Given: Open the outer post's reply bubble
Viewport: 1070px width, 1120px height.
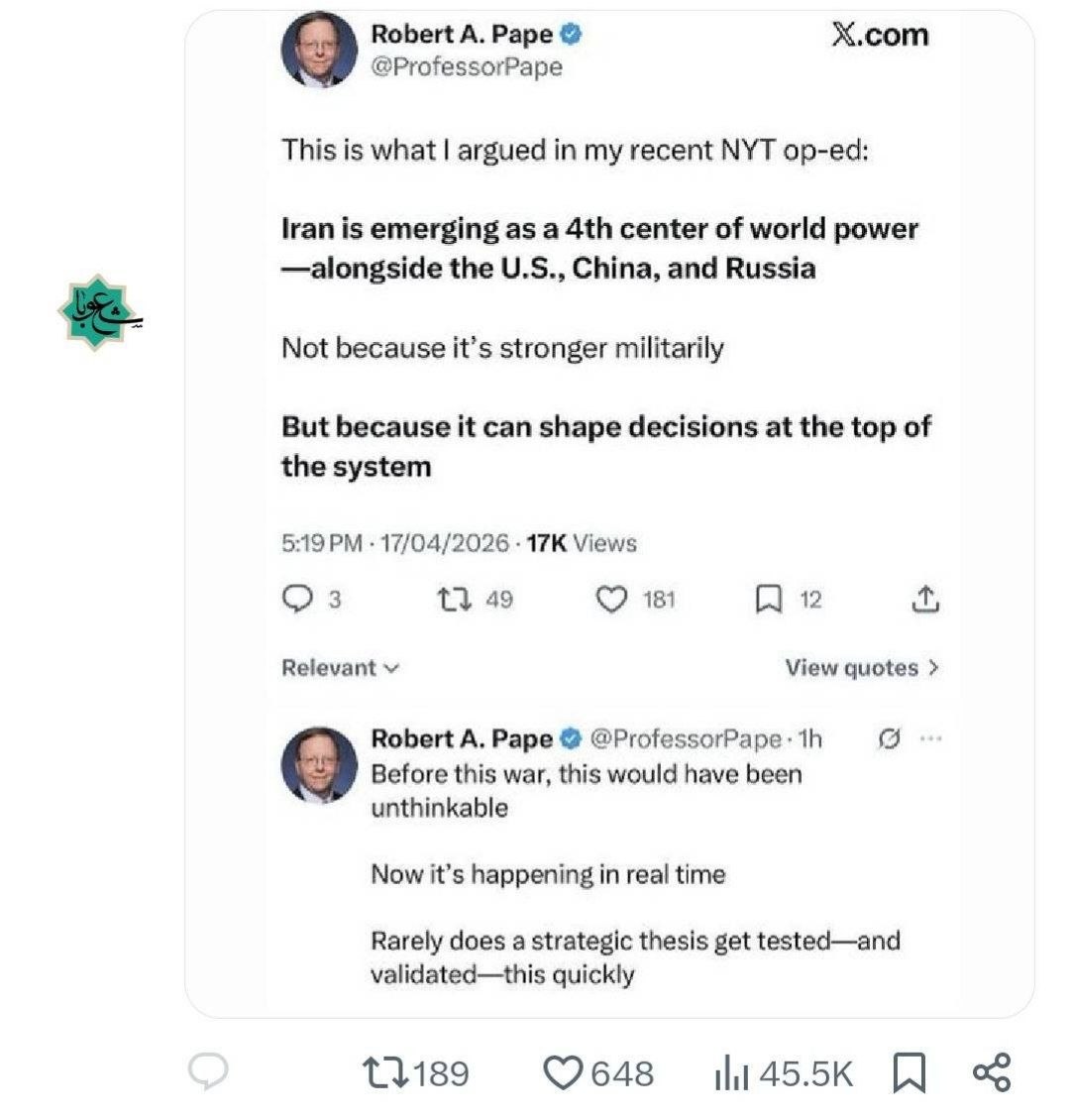Looking at the screenshot, I should tap(208, 1072).
